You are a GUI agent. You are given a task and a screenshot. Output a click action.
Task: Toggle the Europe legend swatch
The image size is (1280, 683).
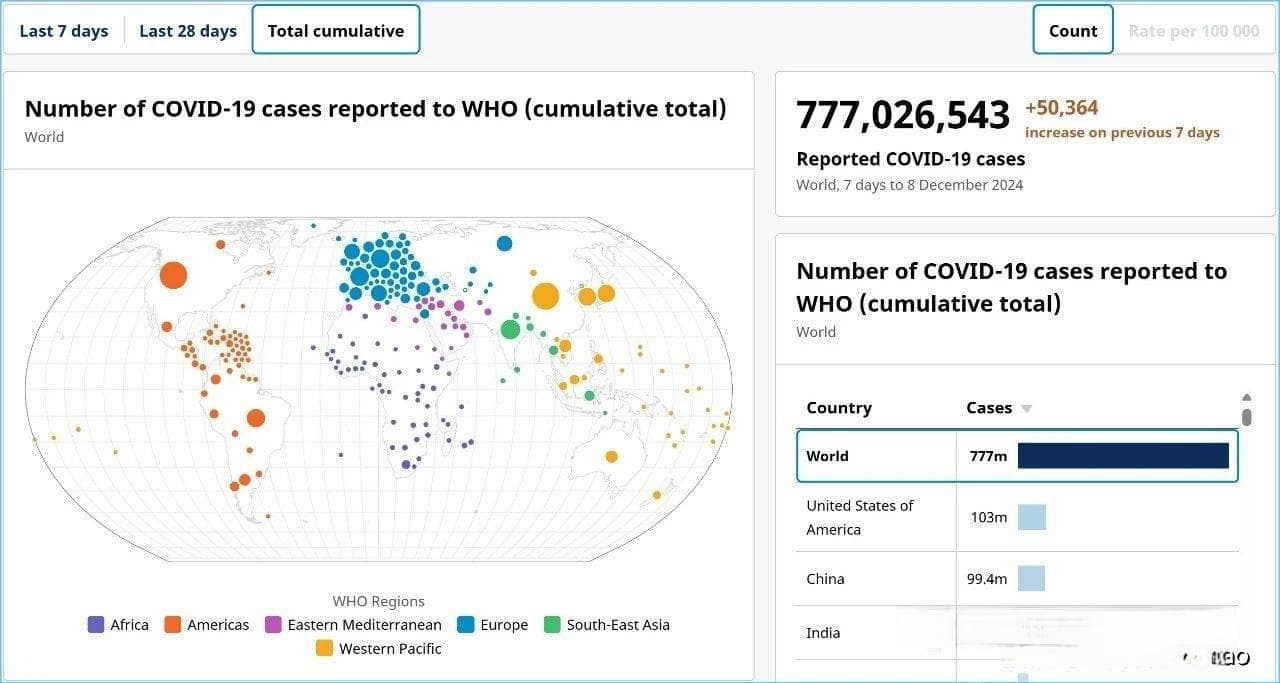pos(466,625)
